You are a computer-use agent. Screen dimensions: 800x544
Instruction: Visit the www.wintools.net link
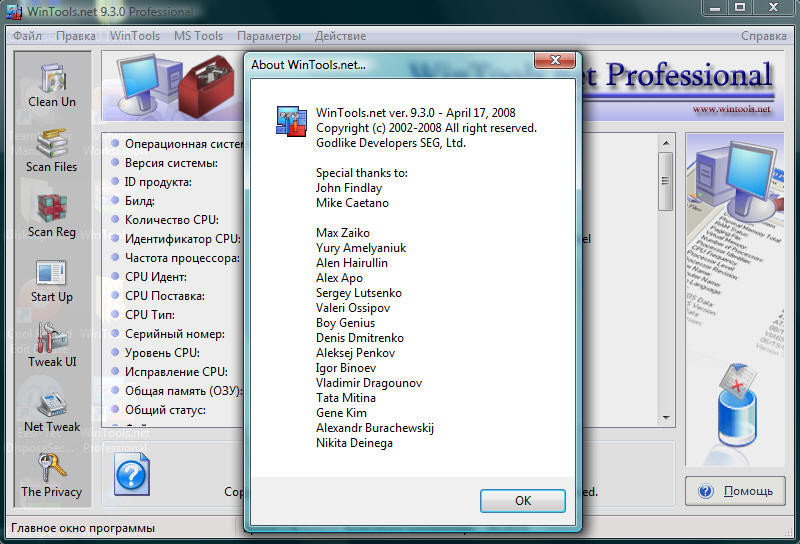pos(731,108)
